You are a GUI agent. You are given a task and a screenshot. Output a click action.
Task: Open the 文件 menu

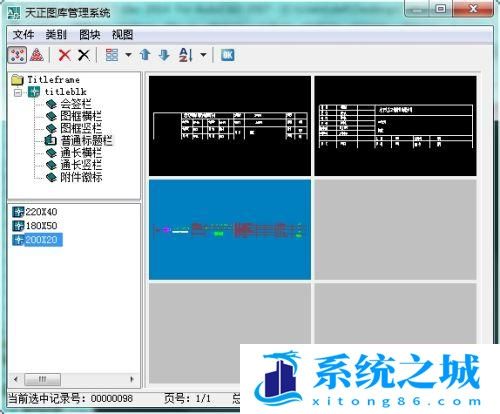pos(23,35)
